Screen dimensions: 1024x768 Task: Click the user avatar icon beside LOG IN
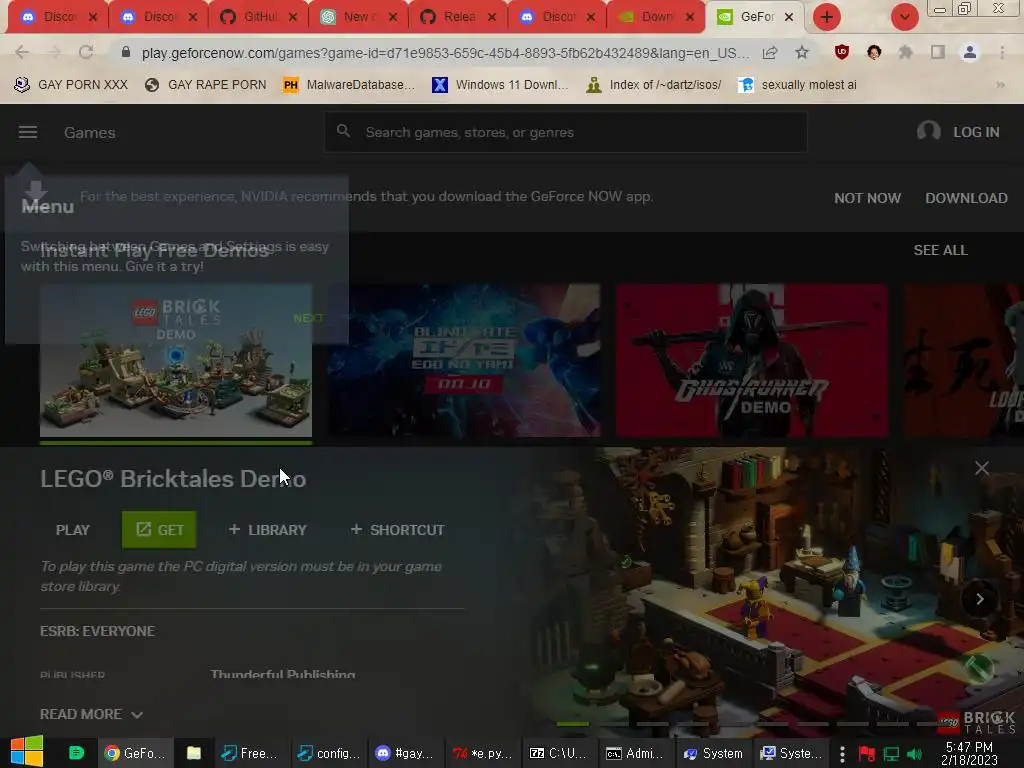click(x=928, y=132)
